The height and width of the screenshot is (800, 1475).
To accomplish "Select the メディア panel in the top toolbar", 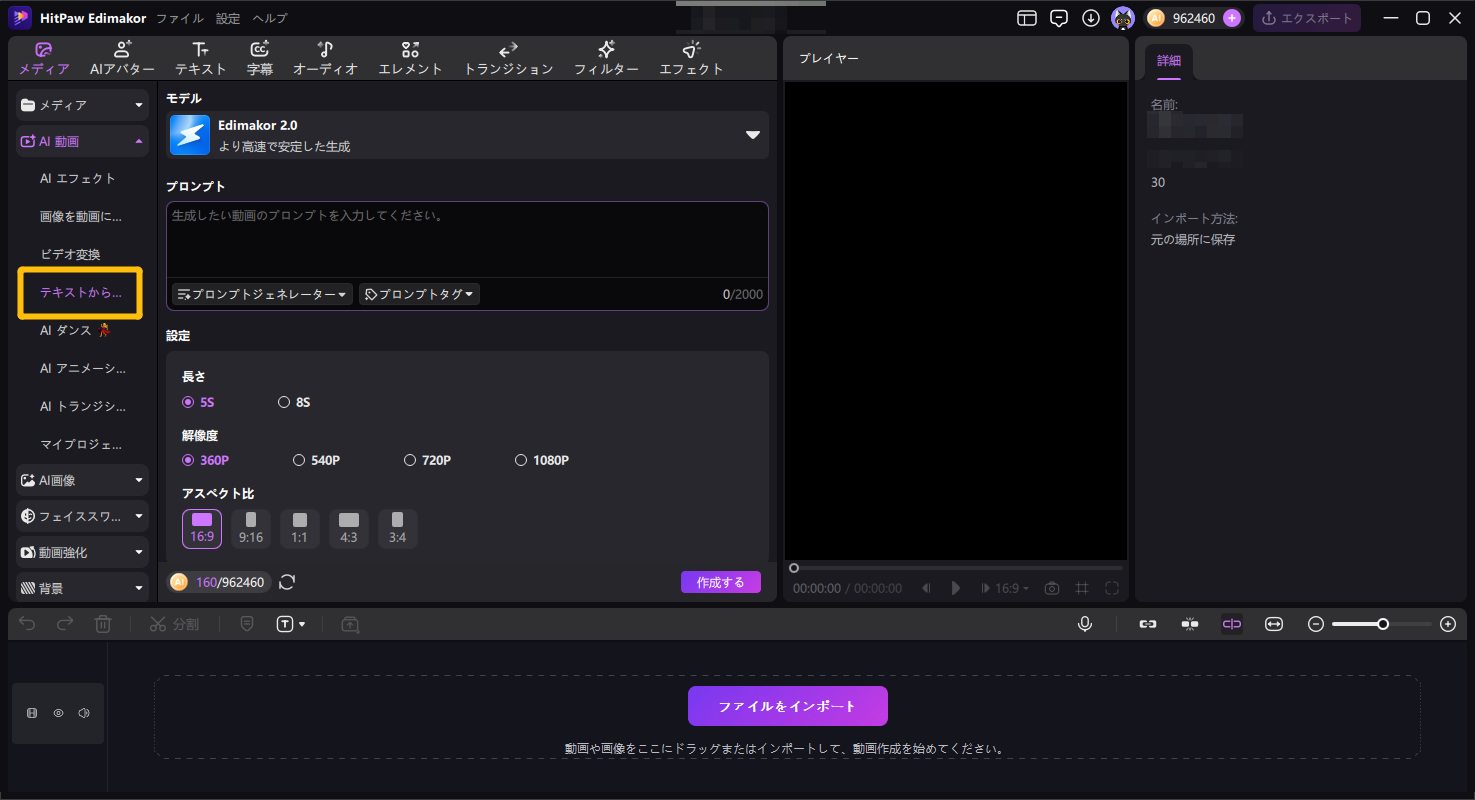I will pyautogui.click(x=42, y=57).
